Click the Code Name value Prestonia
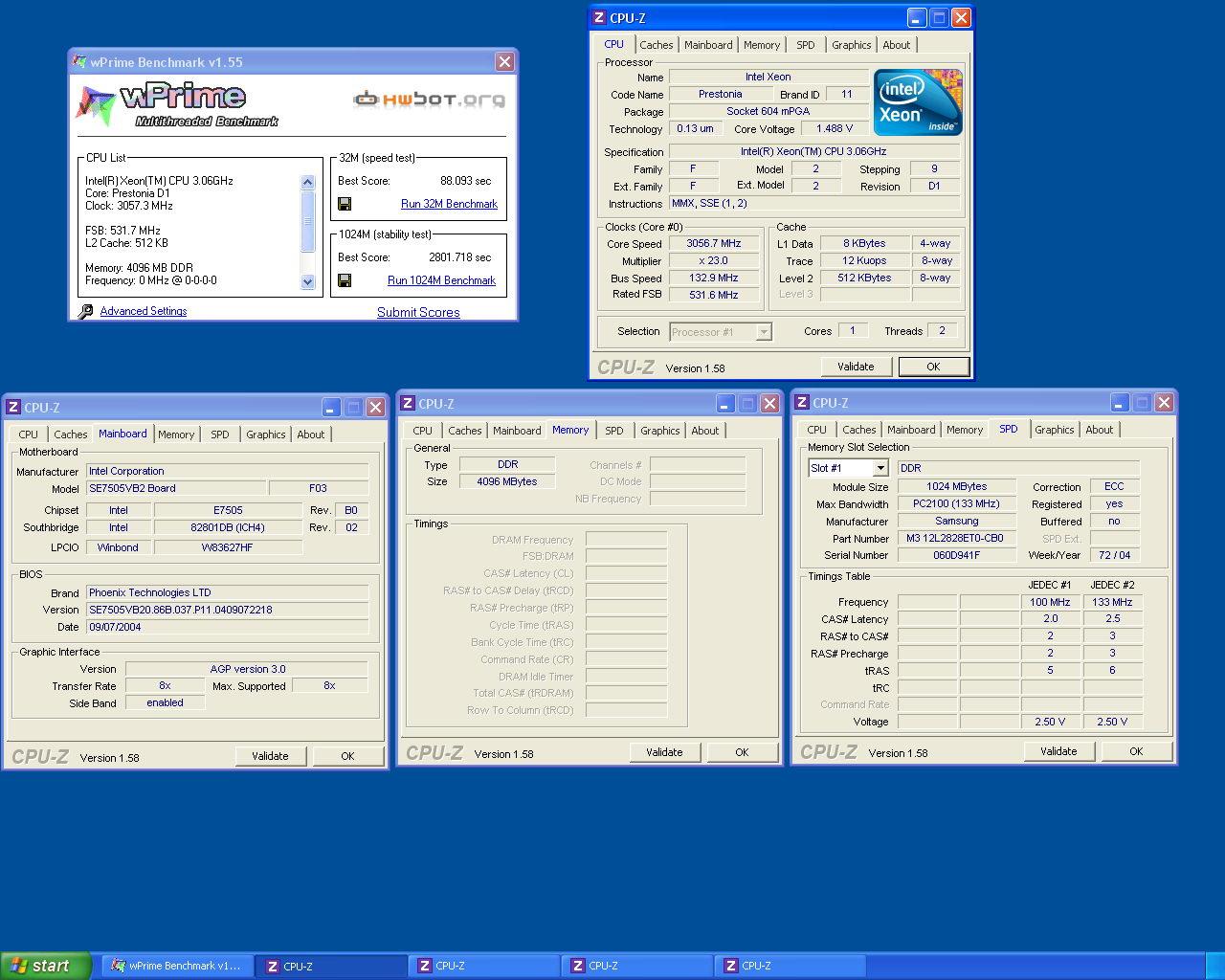The height and width of the screenshot is (980, 1225). (721, 95)
